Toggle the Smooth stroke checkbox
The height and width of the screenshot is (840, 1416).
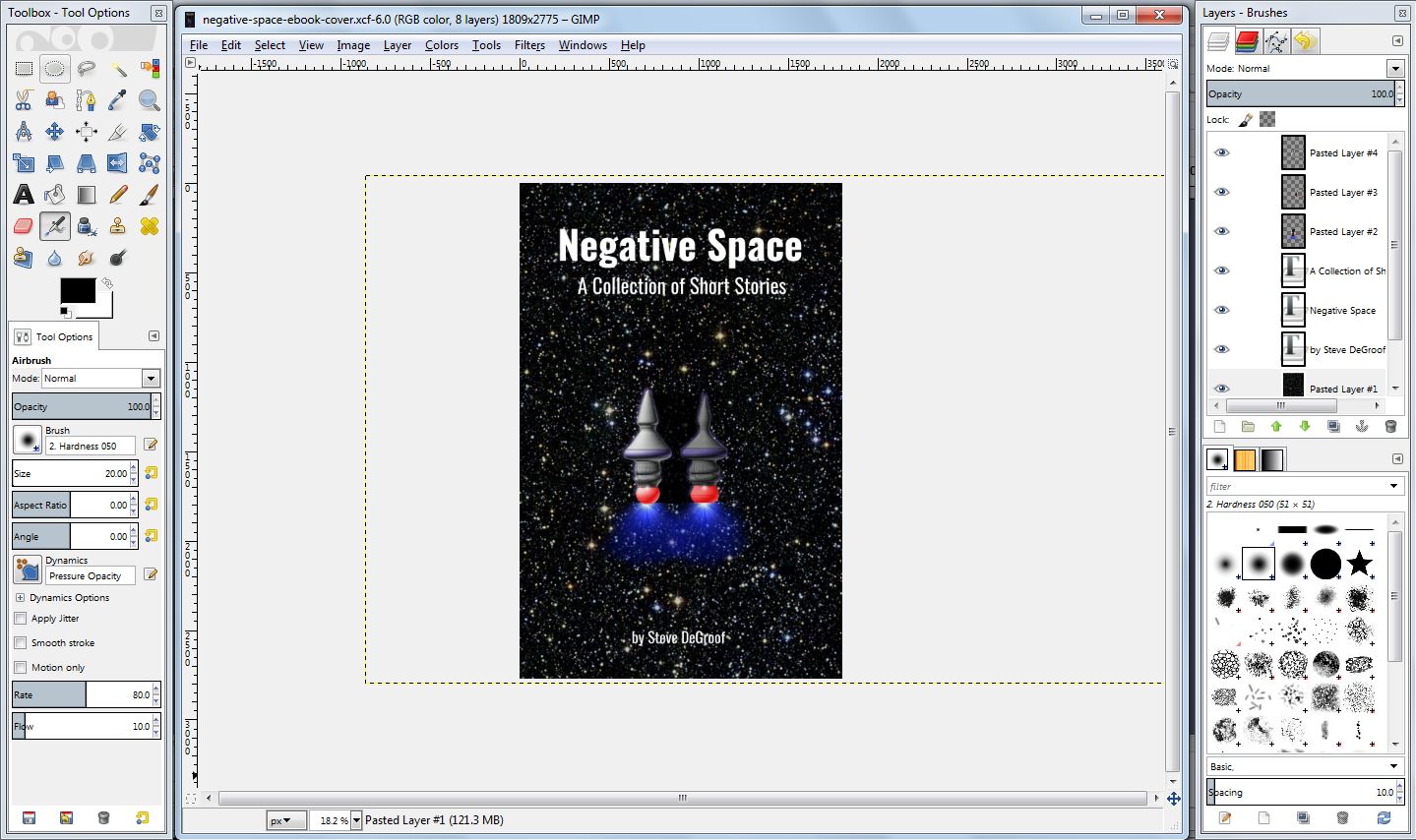click(21, 643)
